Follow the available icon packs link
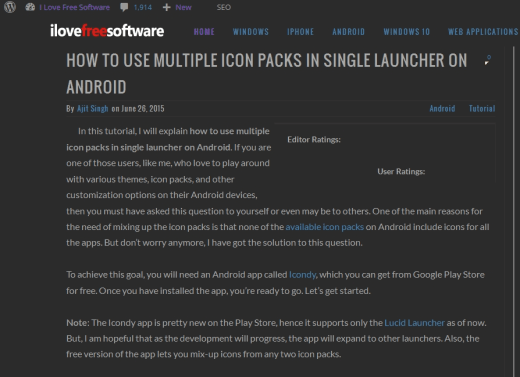The height and width of the screenshot is (377, 520). [325, 227]
